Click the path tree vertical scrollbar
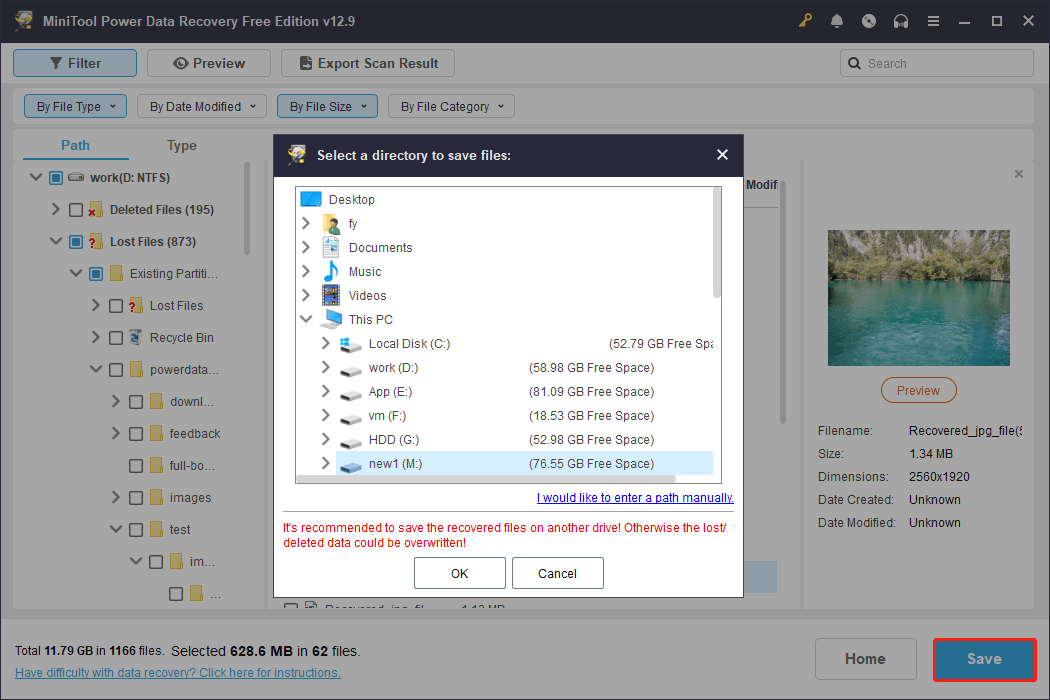This screenshot has height=700, width=1050. (x=247, y=208)
